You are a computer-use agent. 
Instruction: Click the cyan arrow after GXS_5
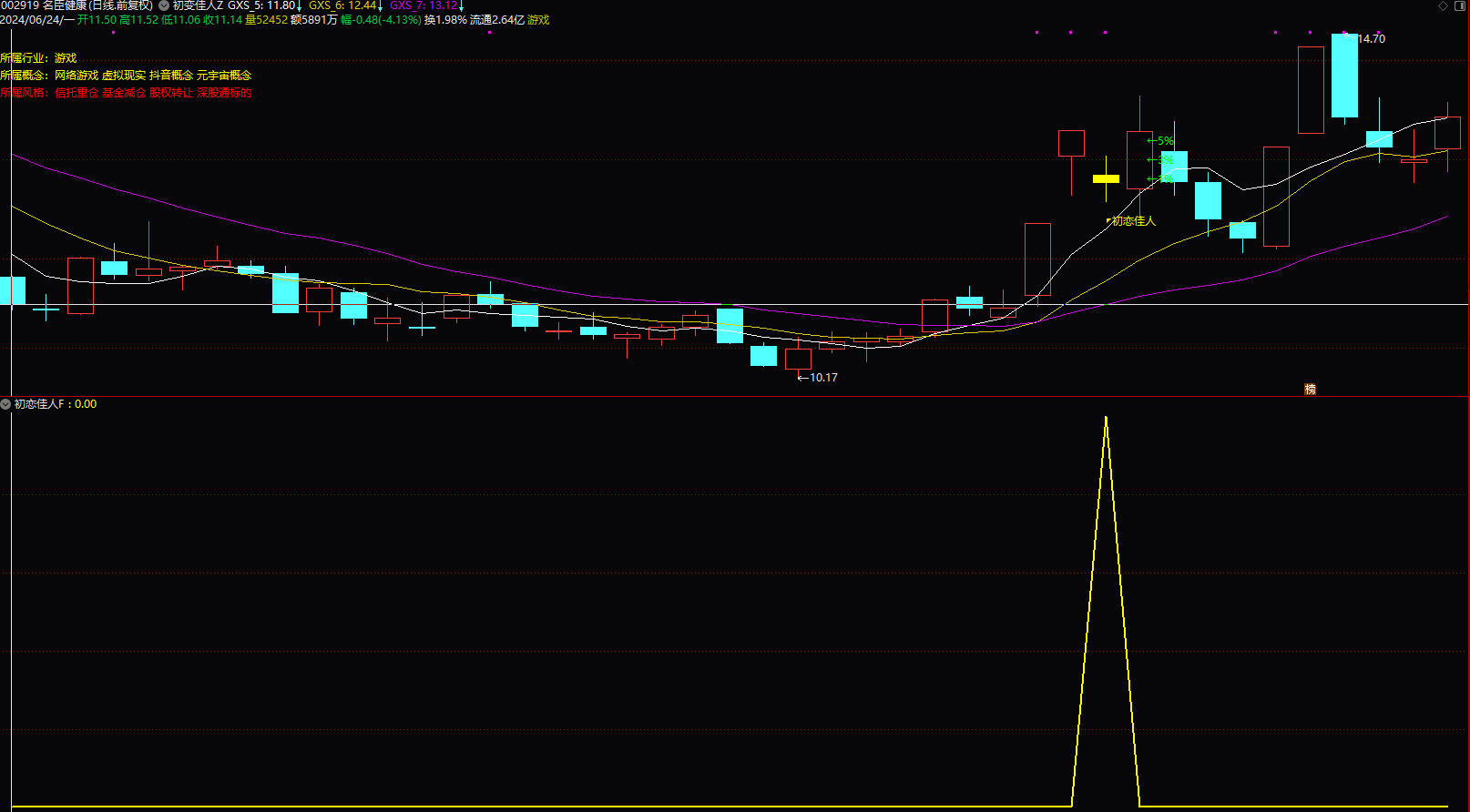click(x=300, y=6)
